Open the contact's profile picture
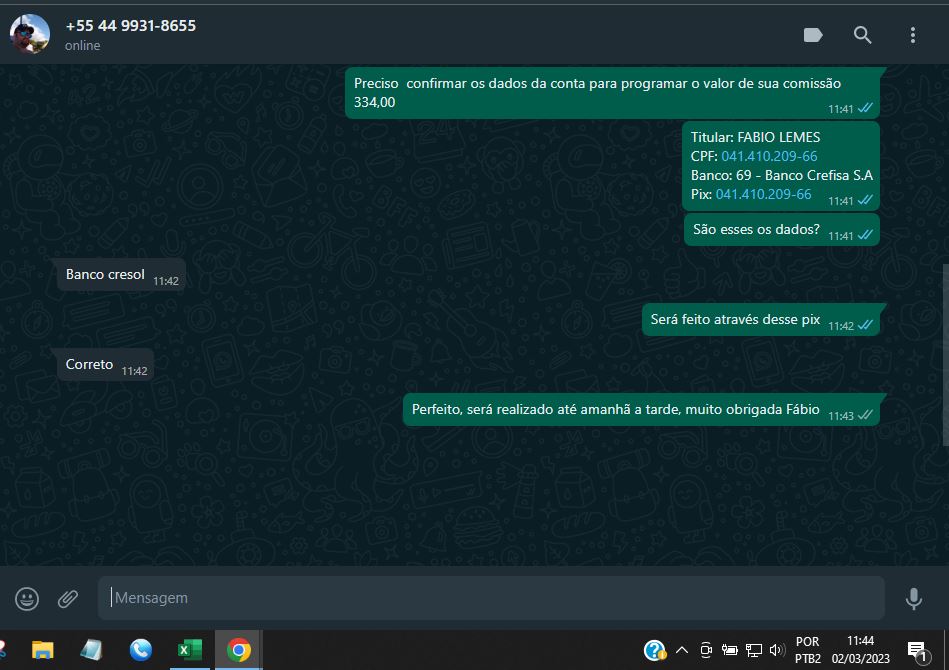Screen dimensions: 949x670 point(30,34)
